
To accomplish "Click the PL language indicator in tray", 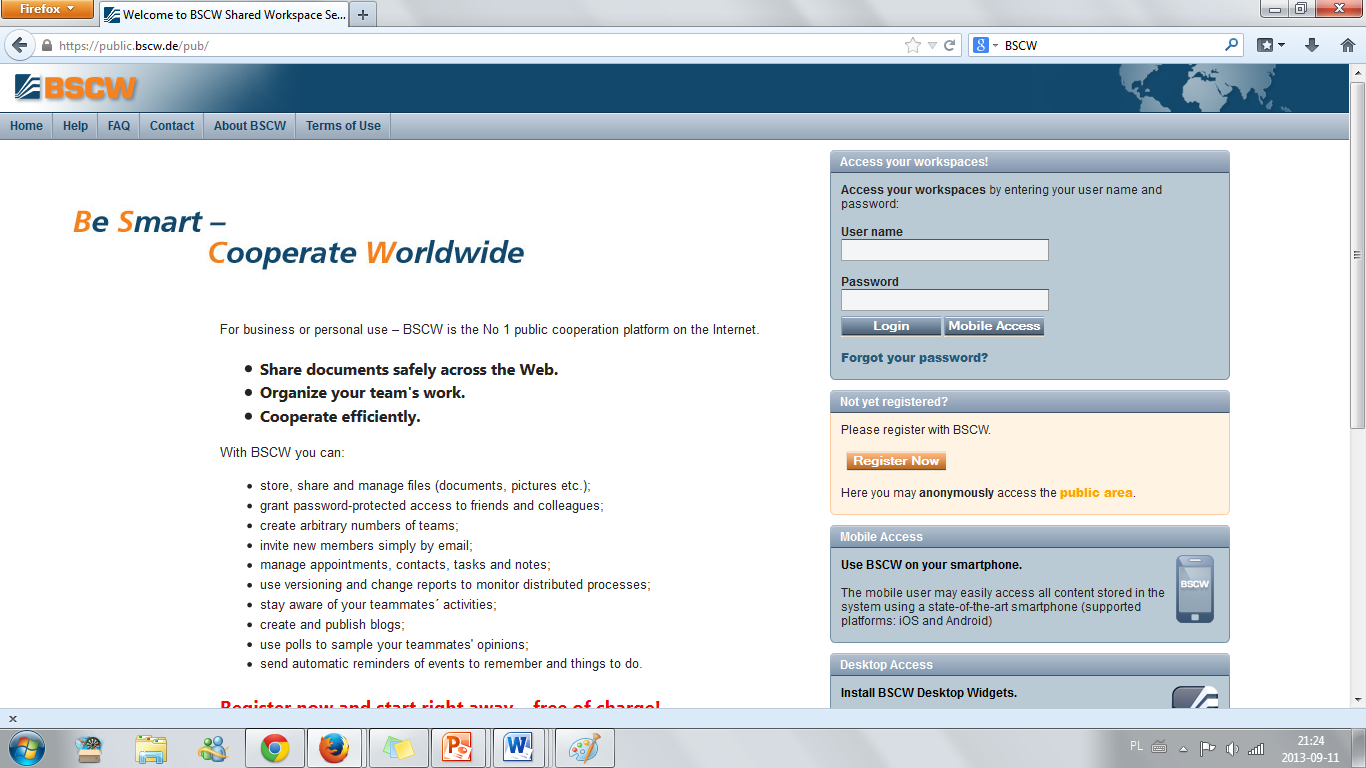I will (1136, 746).
